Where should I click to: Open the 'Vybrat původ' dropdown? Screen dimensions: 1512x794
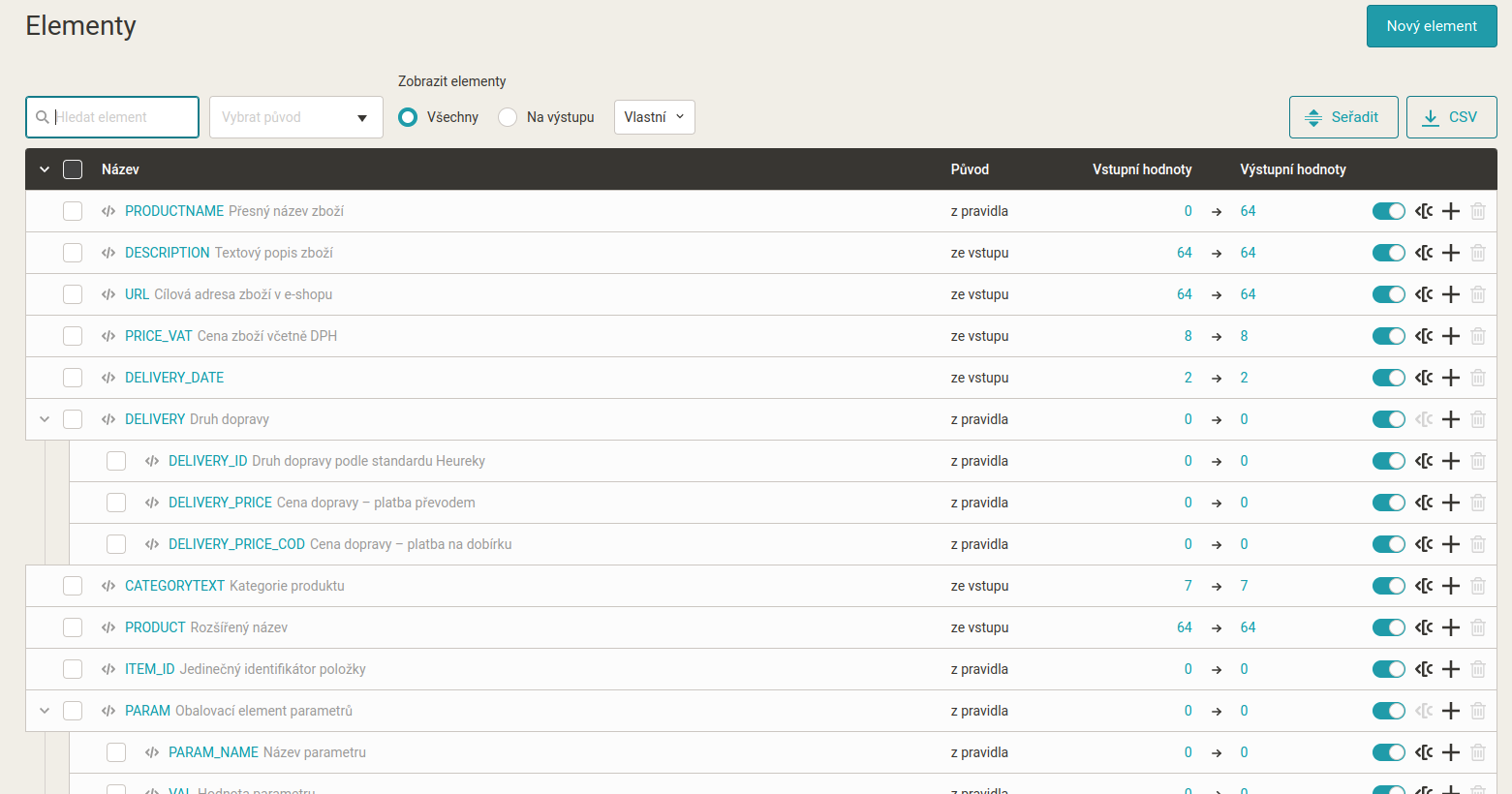pyautogui.click(x=295, y=117)
